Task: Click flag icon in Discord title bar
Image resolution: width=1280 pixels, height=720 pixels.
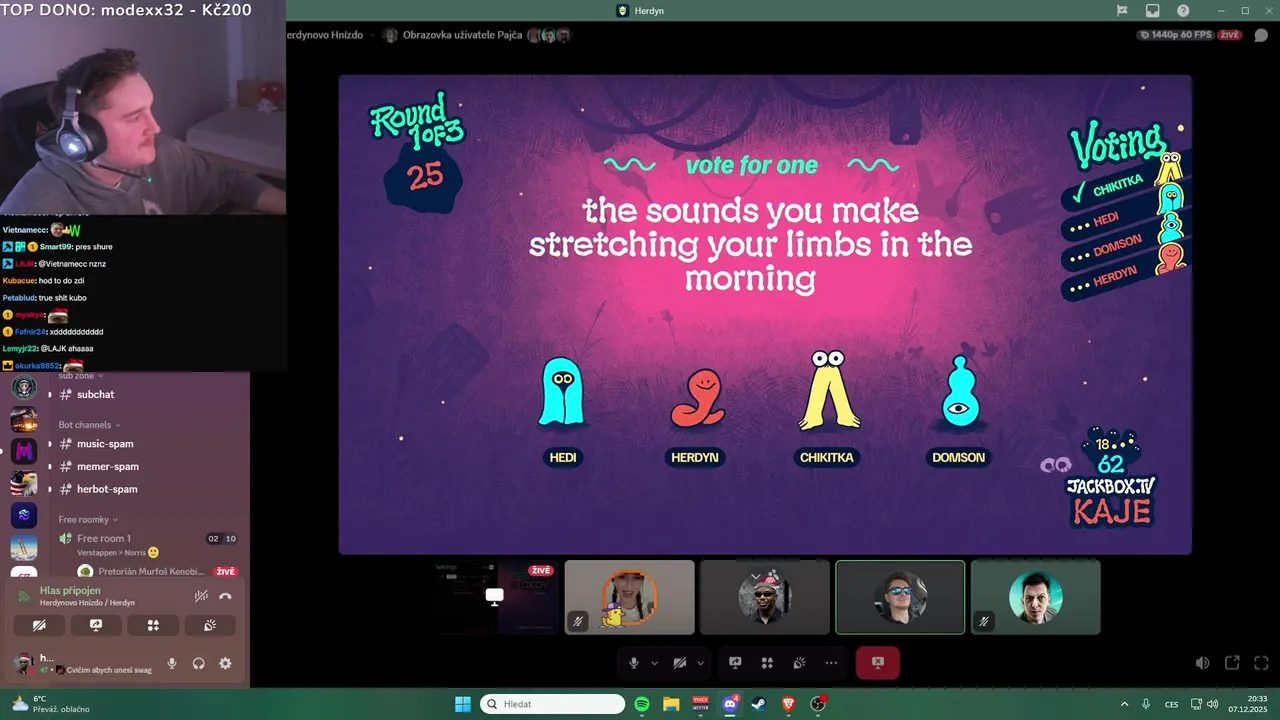Action: pyautogui.click(x=1122, y=10)
